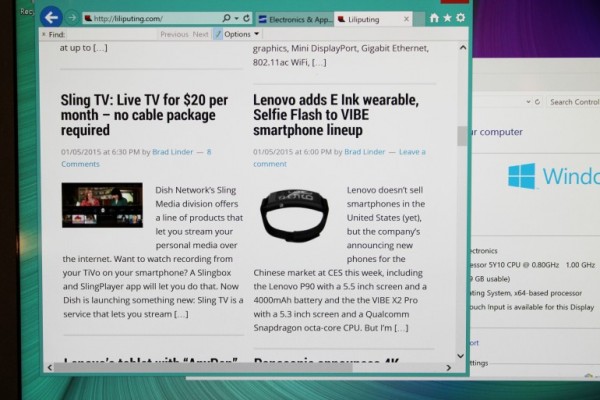This screenshot has height=400, width=600.
Task: Click the Sling TV article thumbnail
Action: pos(102,205)
